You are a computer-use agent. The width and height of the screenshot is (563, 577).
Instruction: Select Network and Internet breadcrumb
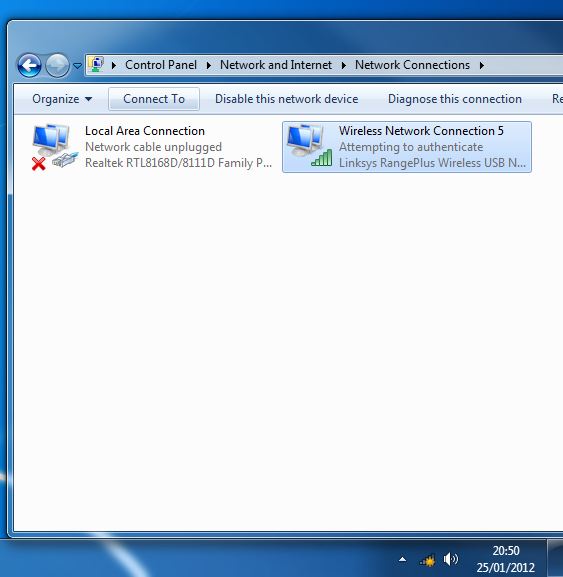click(276, 65)
